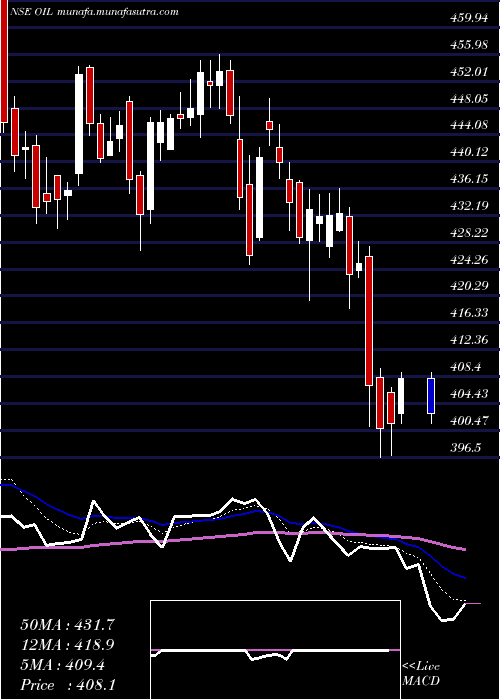Click the '<<Live MACD' label
Viewport: 500px width, 700px height.
(421, 674)
